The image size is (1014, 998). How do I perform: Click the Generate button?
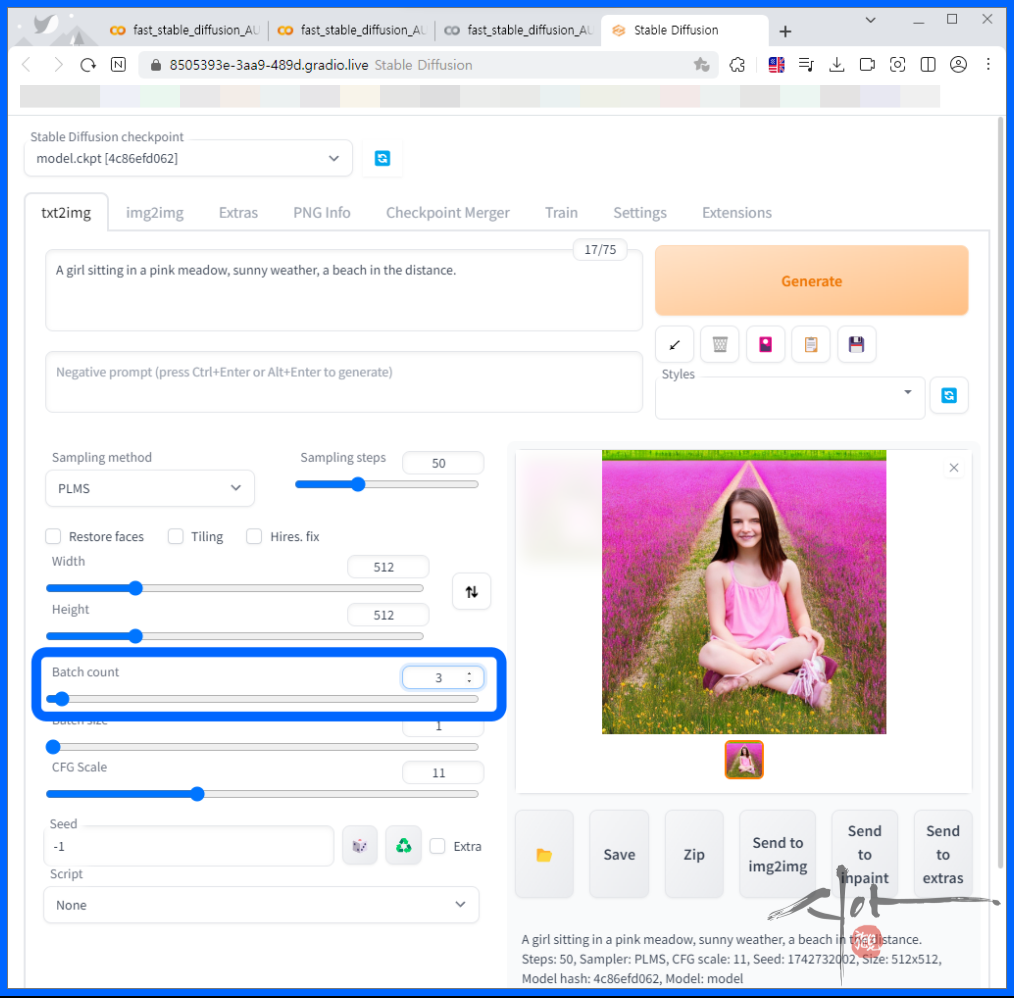812,281
